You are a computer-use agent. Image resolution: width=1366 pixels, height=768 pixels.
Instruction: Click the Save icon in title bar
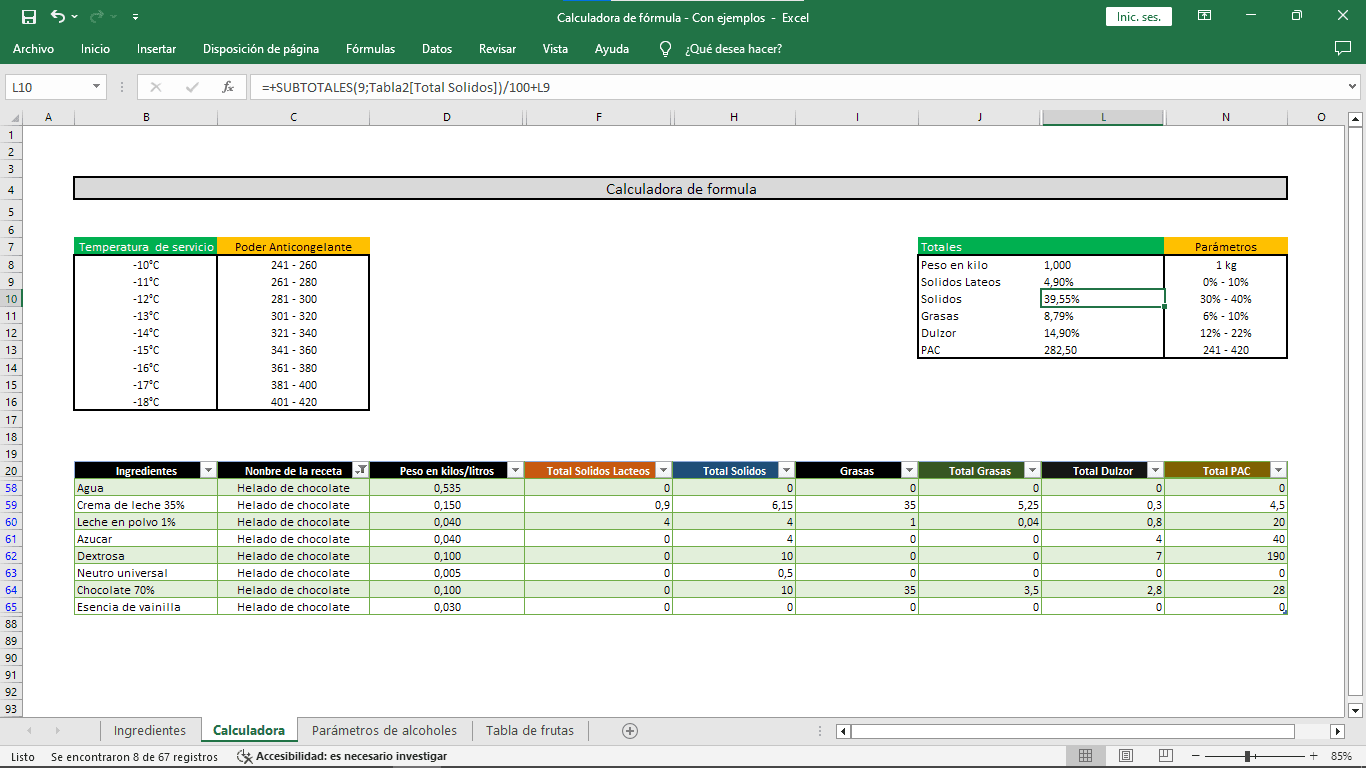tap(28, 17)
